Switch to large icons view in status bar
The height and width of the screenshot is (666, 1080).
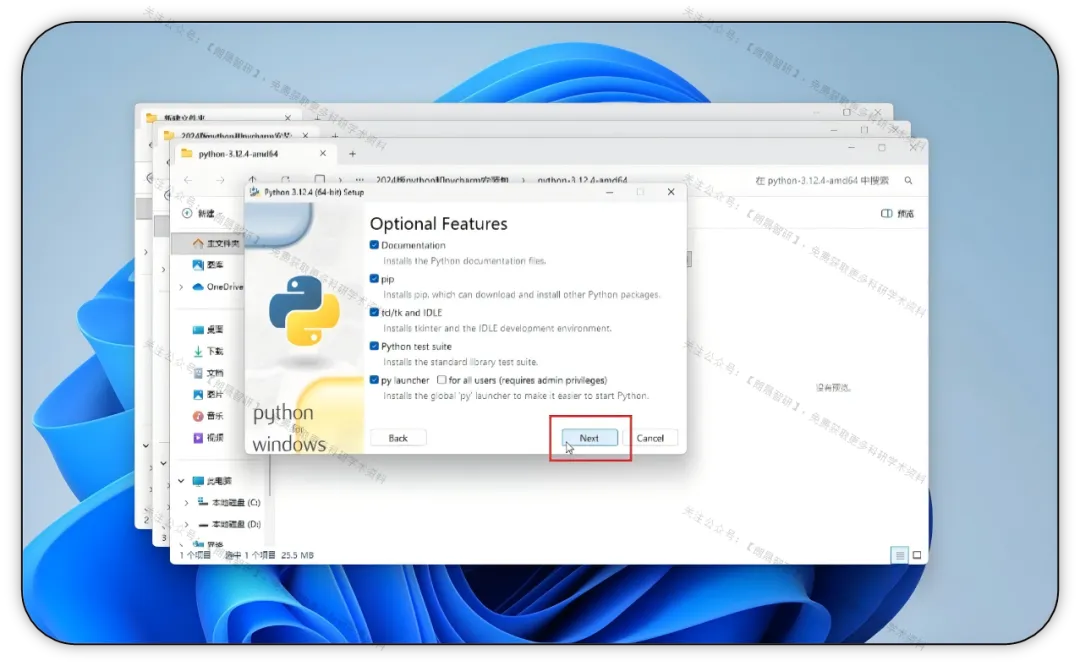pyautogui.click(x=917, y=555)
